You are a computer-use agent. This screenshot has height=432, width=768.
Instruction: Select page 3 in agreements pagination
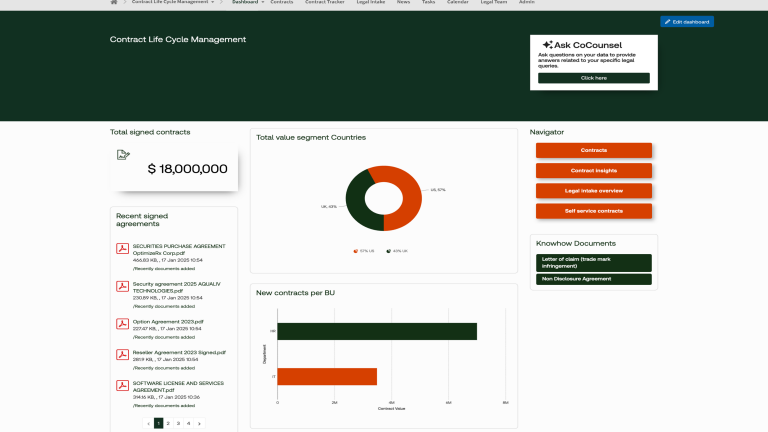pos(178,424)
